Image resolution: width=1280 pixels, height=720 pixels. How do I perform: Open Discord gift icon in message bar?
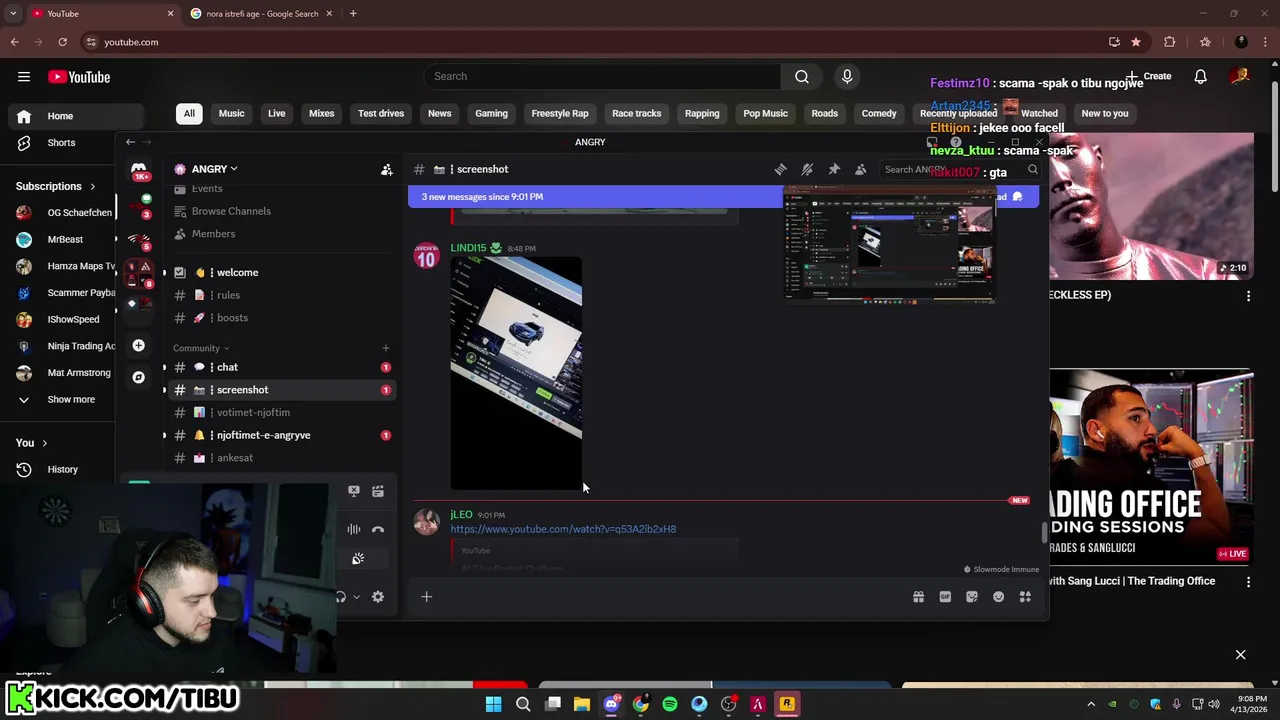918,597
